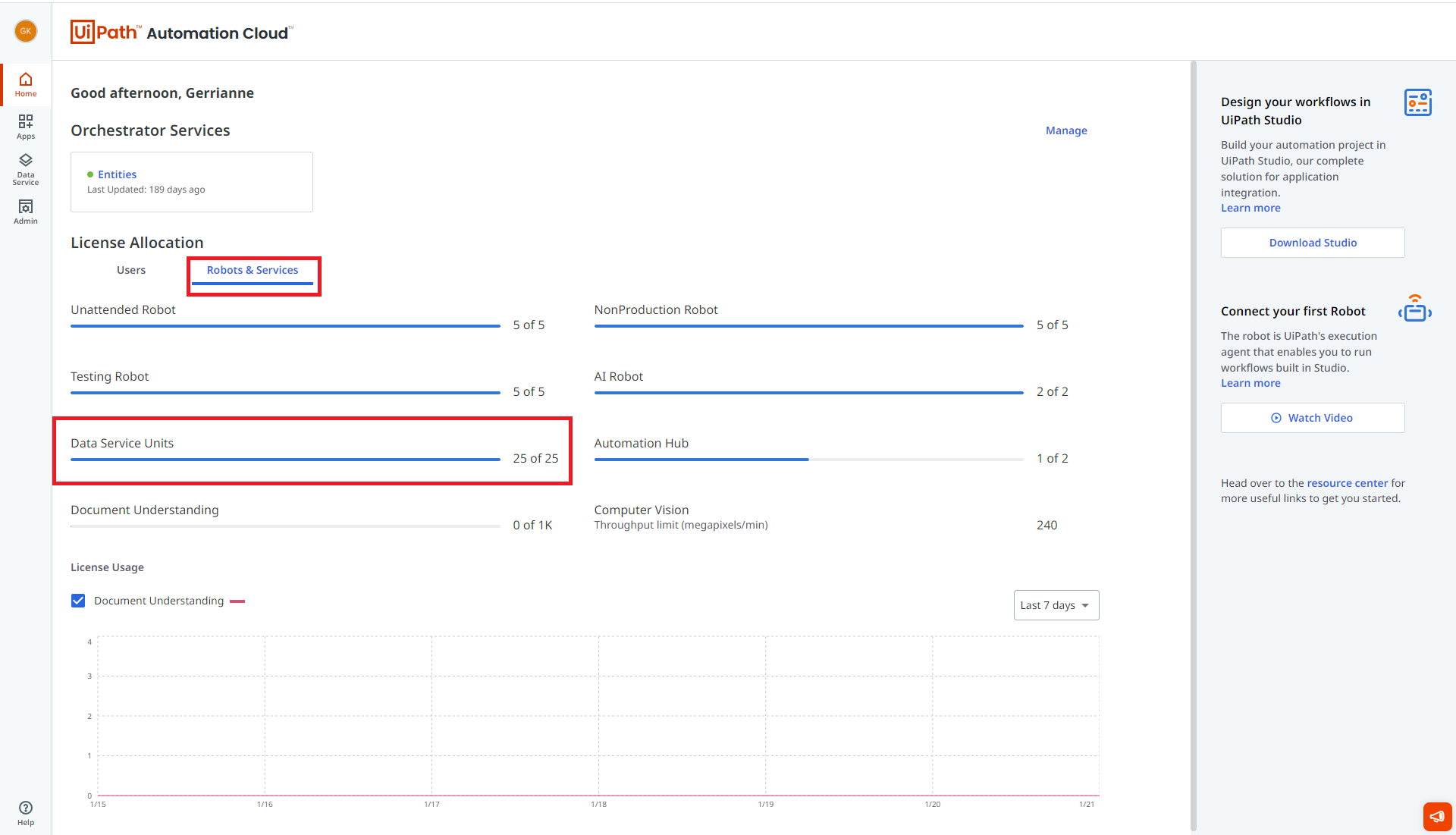Click the Document Understanding pink legend line
The height and width of the screenshot is (835, 1456).
[237, 601]
